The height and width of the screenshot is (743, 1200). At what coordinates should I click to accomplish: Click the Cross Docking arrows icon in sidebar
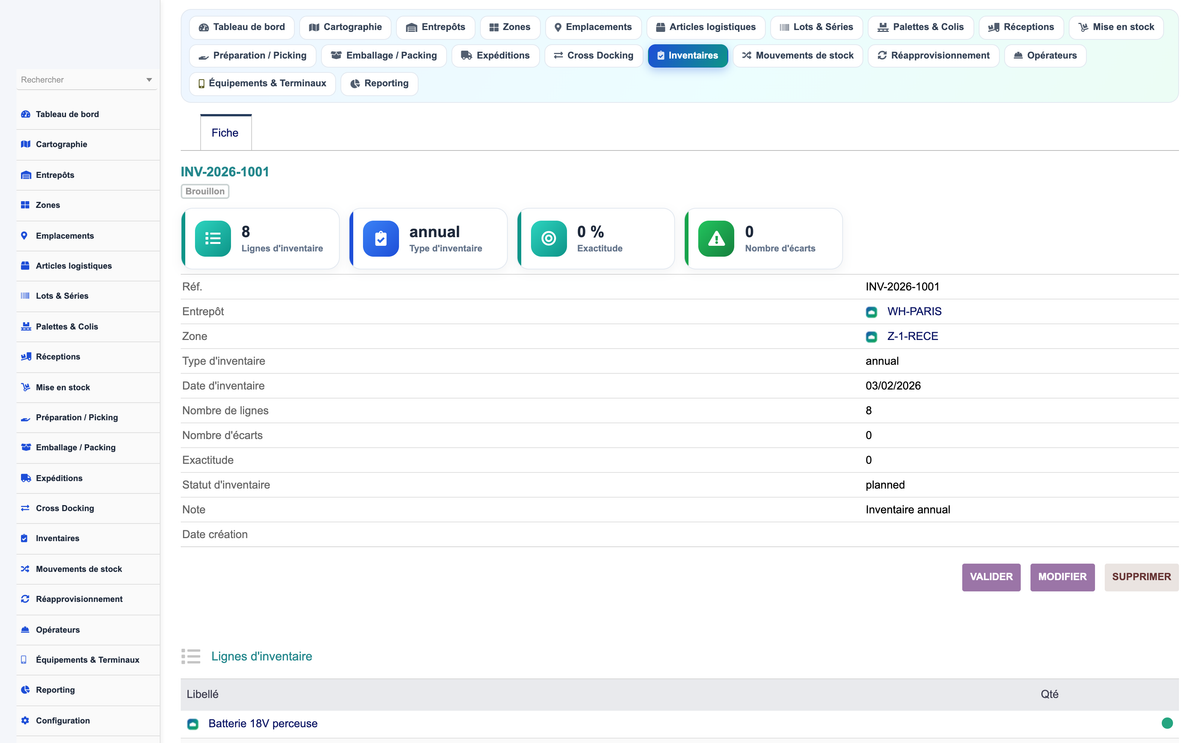pos(26,508)
